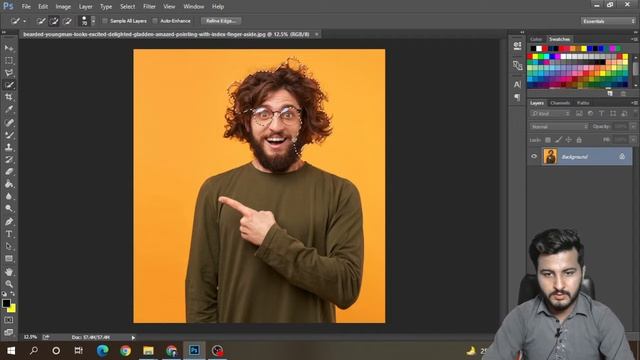Viewport: 640px width, 360px height.
Task: Select the Crop tool
Action: [x=9, y=97]
